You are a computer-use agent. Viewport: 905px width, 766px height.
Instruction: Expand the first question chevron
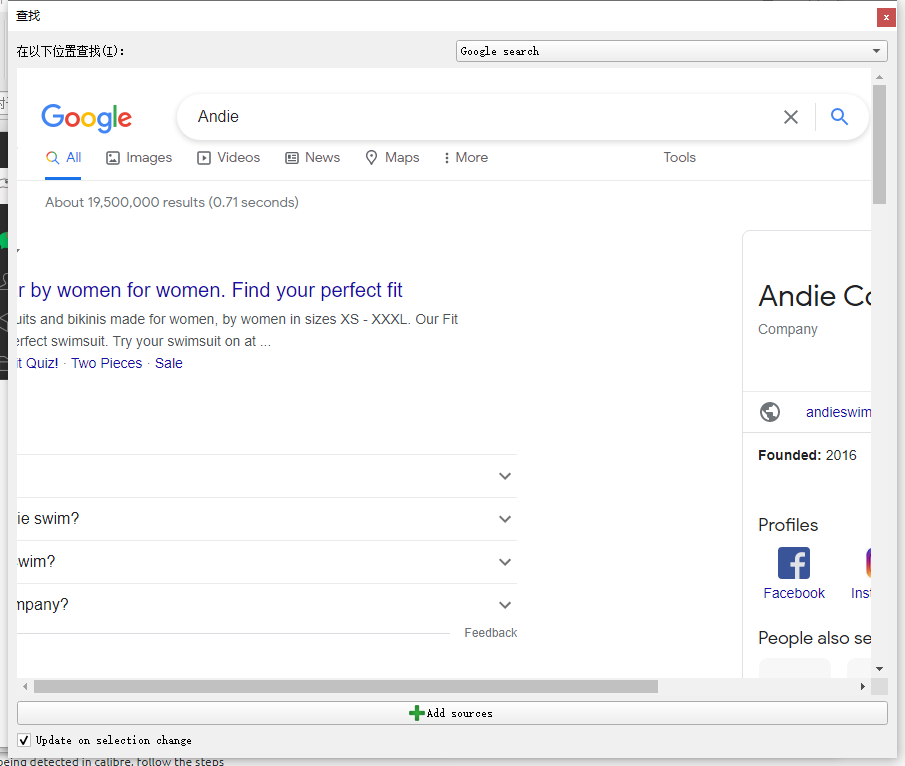pos(505,476)
